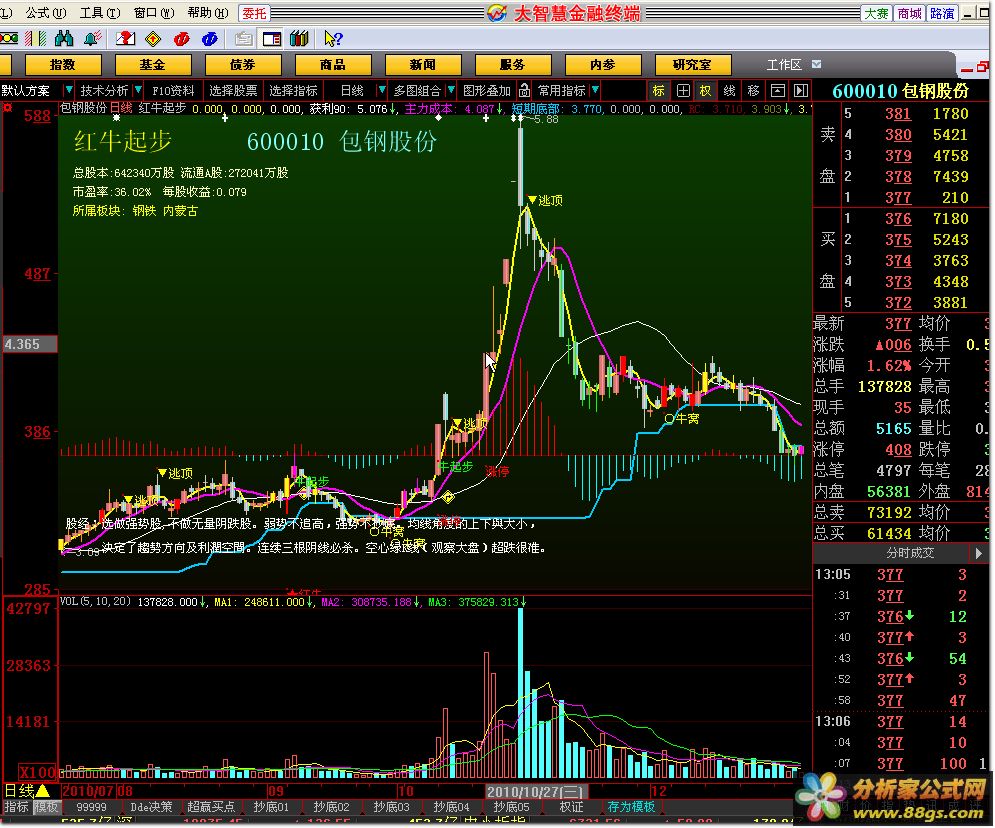The width and height of the screenshot is (995, 828).
Task: Open the 商品 section
Action: (333, 65)
